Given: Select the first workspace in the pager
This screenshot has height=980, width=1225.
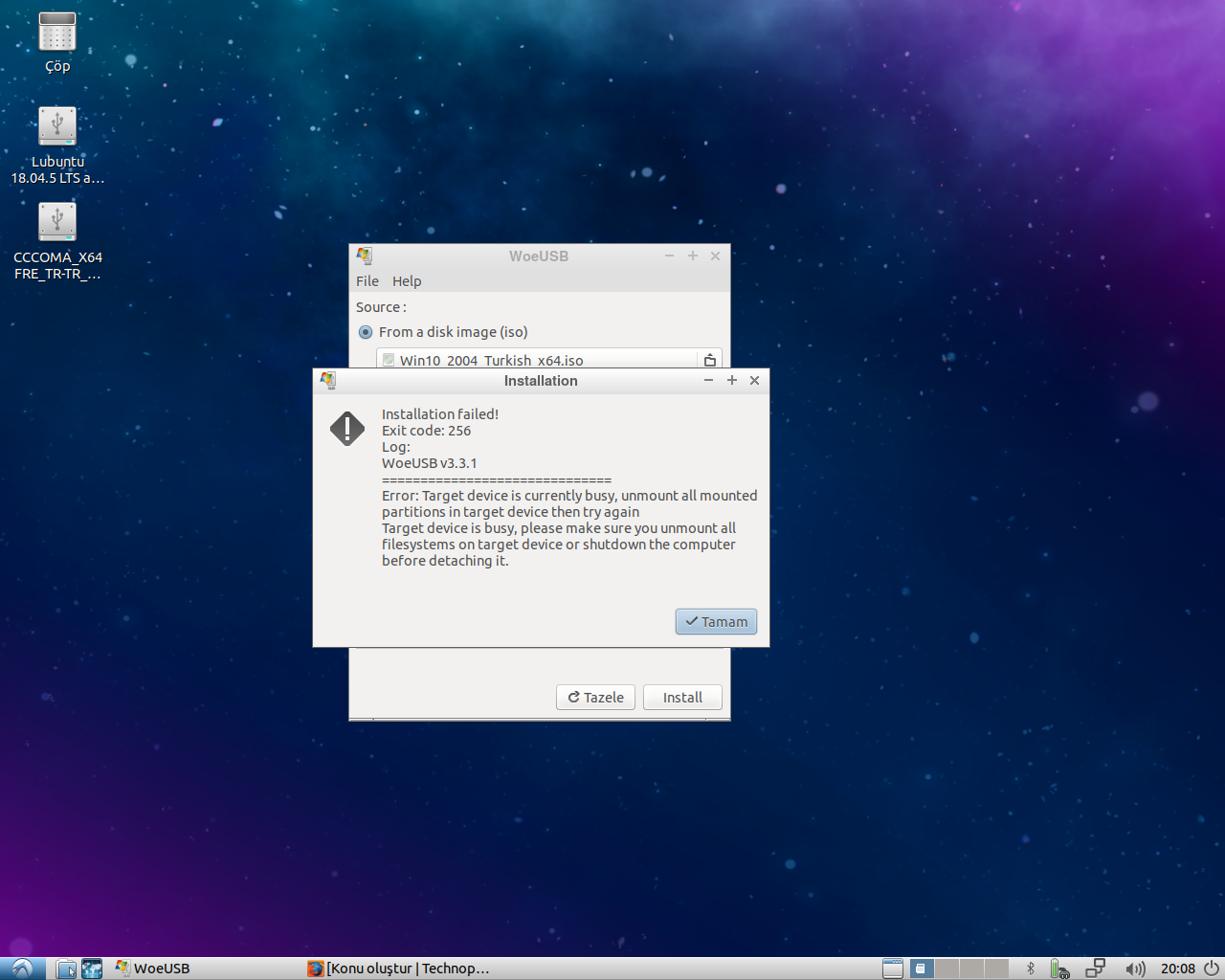Looking at the screenshot, I should [922, 969].
